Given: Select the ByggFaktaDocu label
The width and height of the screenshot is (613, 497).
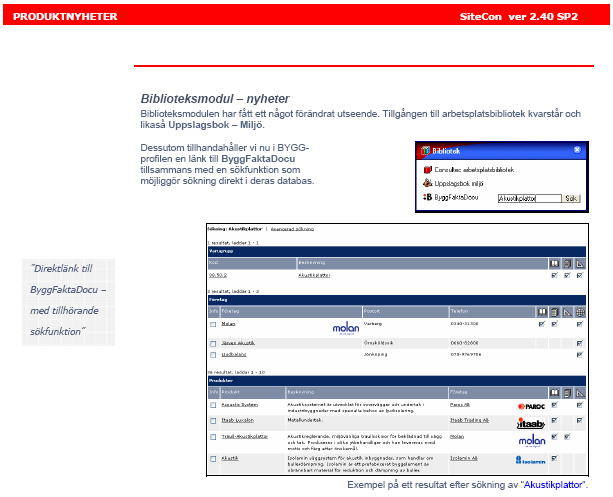Looking at the screenshot, I should 456,197.
